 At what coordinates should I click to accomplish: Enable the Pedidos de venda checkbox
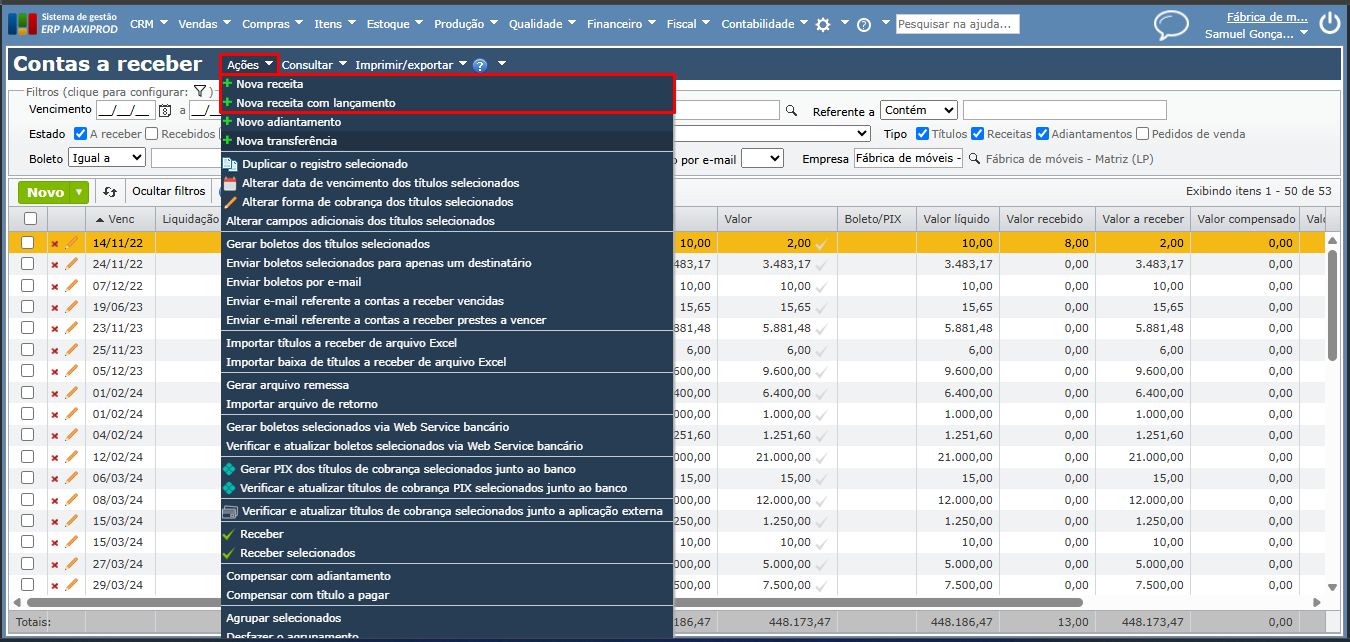[x=1143, y=134]
